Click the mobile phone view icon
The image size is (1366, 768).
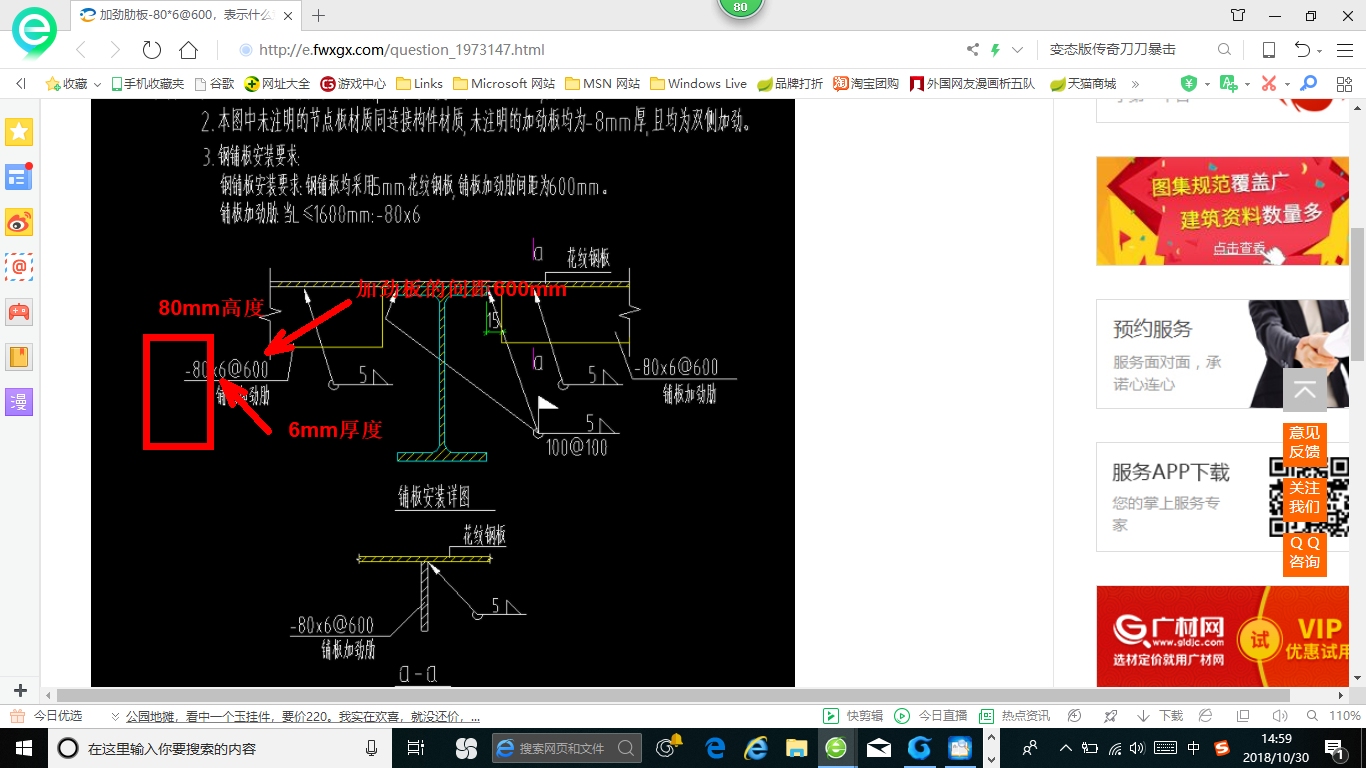click(1268, 50)
